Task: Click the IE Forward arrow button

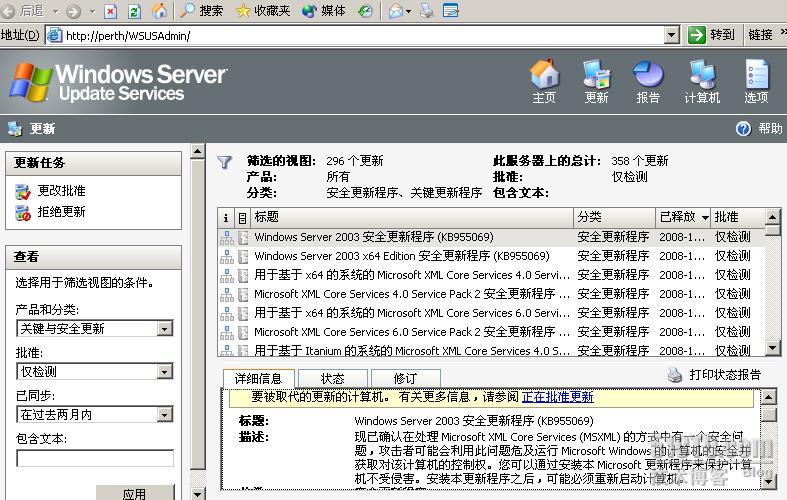Action: click(74, 11)
